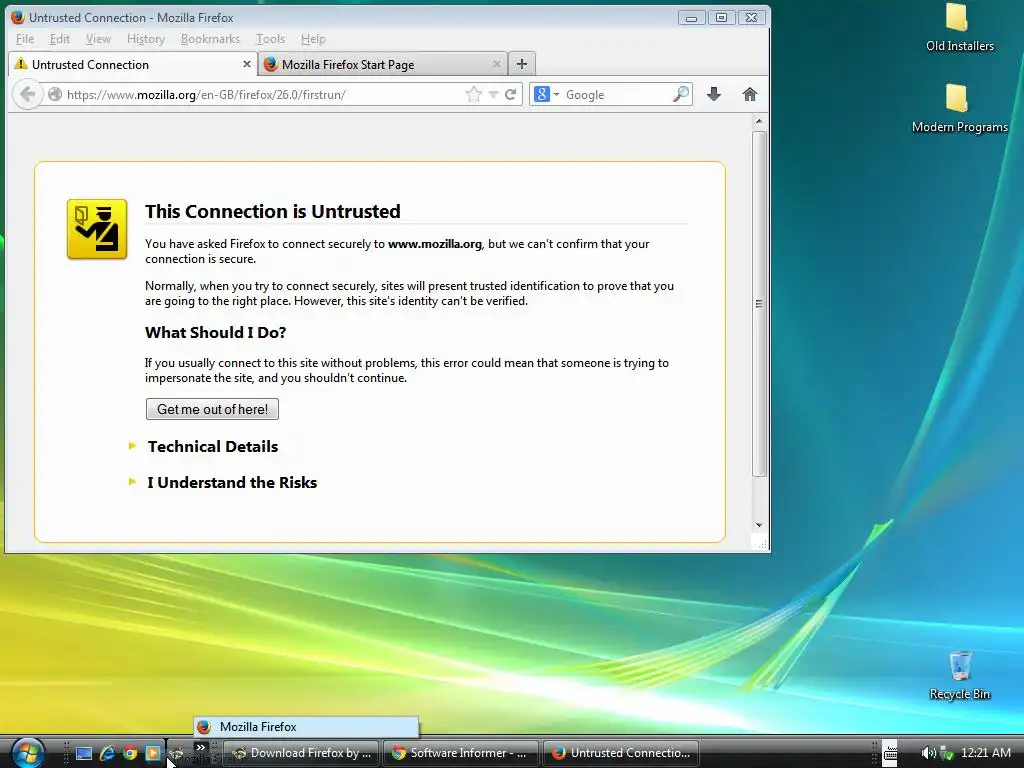Viewport: 1024px width, 768px height.
Task: Expand the Technical Details section
Action: 204,447
